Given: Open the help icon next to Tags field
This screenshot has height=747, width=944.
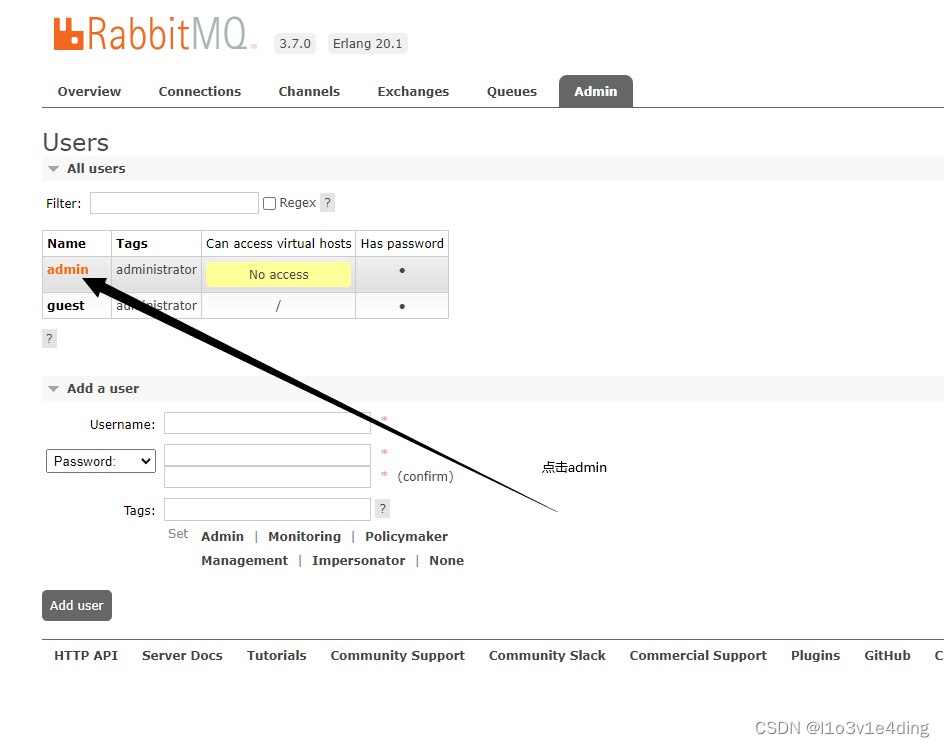Looking at the screenshot, I should click(382, 509).
